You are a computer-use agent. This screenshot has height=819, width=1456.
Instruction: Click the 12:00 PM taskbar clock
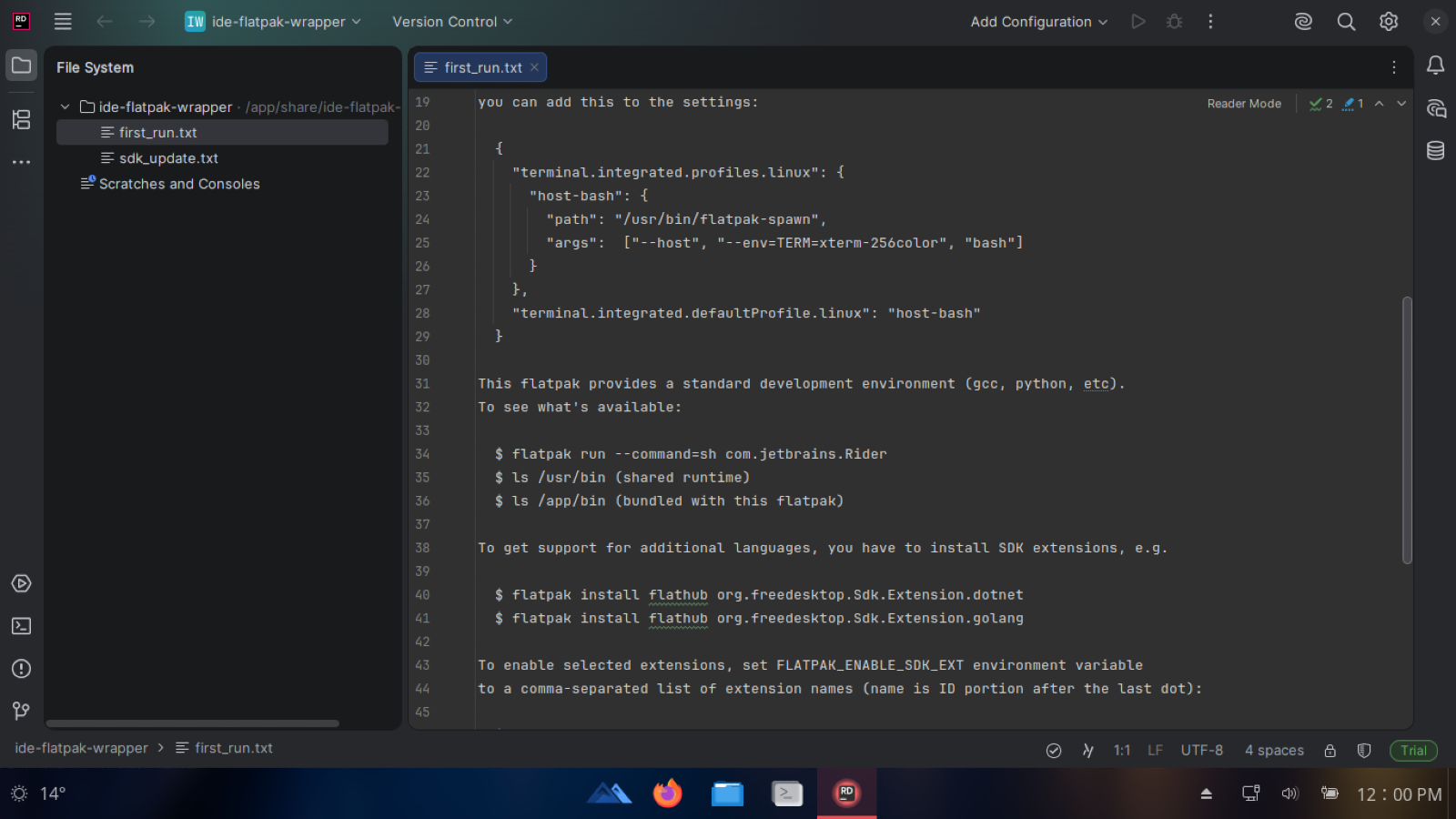coord(1400,794)
